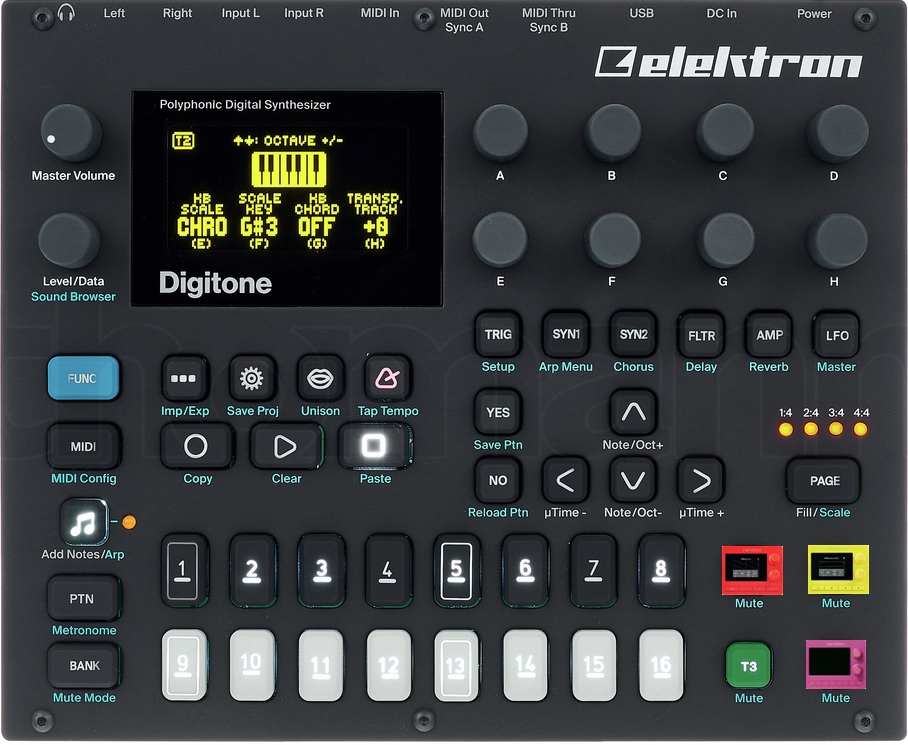The image size is (908, 745).
Task: Hit the Add Notes/Arp music note key
Action: (83, 523)
